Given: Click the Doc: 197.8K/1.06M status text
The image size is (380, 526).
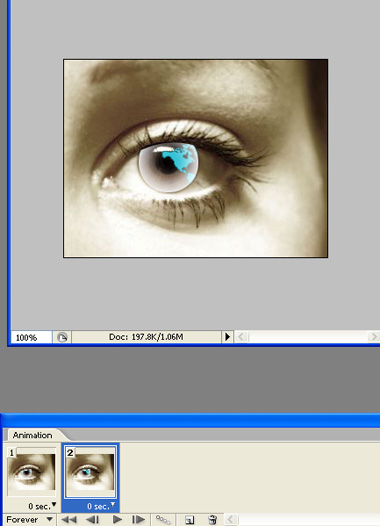Looking at the screenshot, I should click(146, 337).
